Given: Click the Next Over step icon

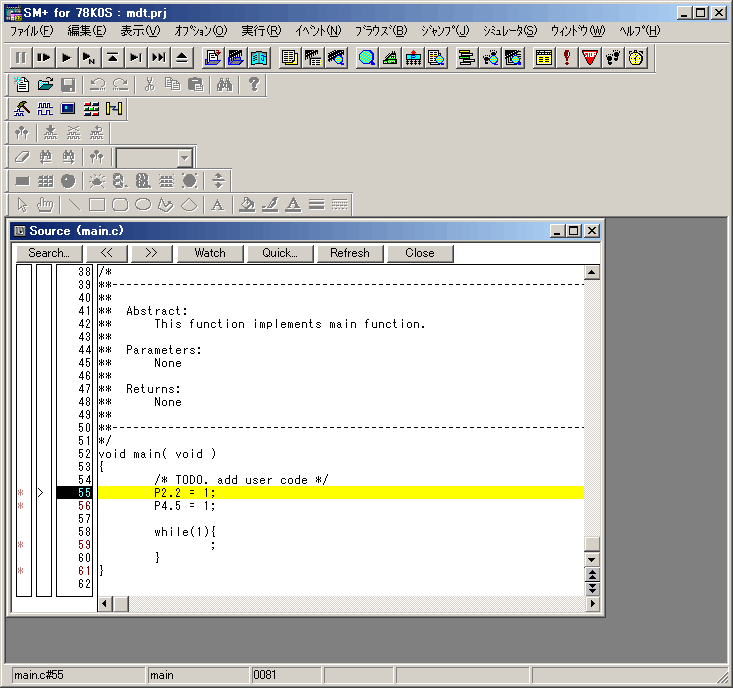Looking at the screenshot, I should coord(158,58).
